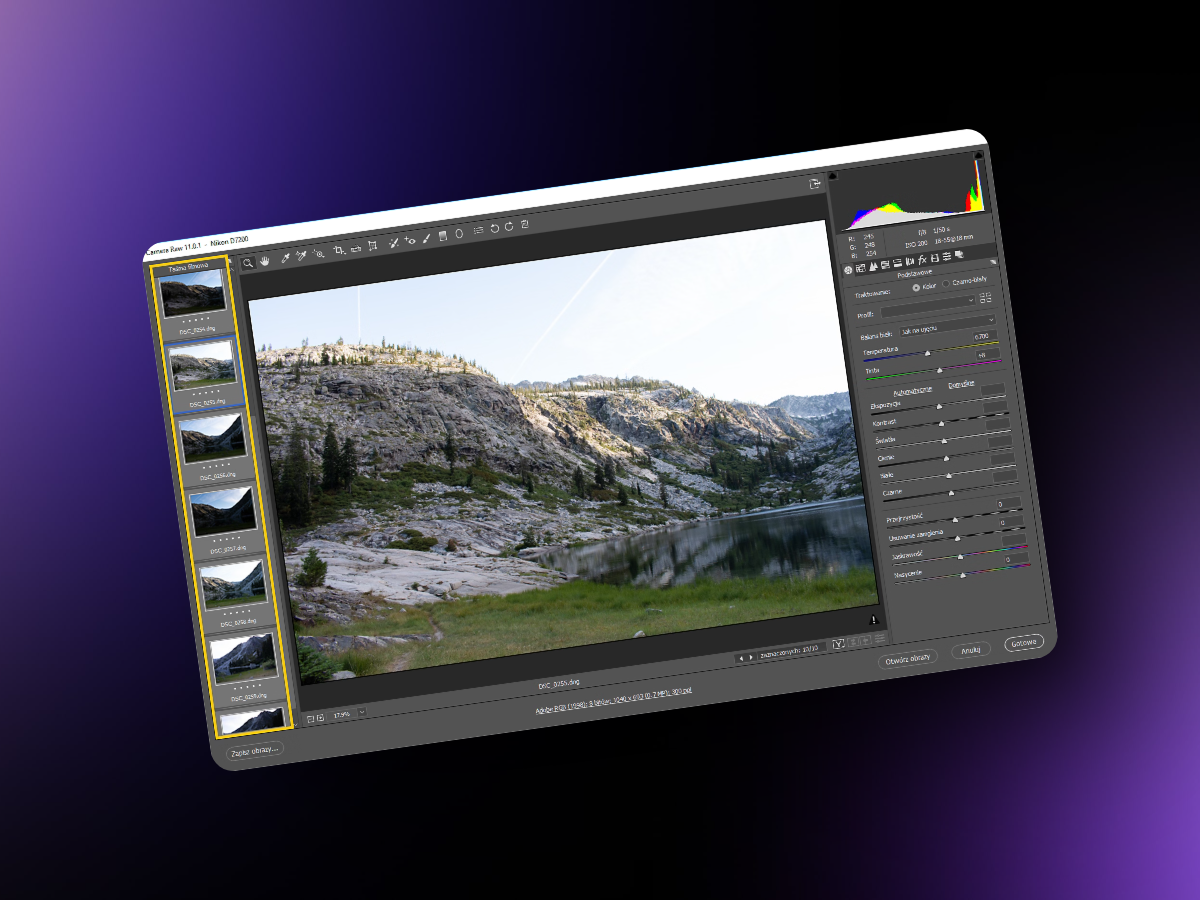The height and width of the screenshot is (900, 1200).
Task: Open the Detail panel tab
Action: (873, 266)
